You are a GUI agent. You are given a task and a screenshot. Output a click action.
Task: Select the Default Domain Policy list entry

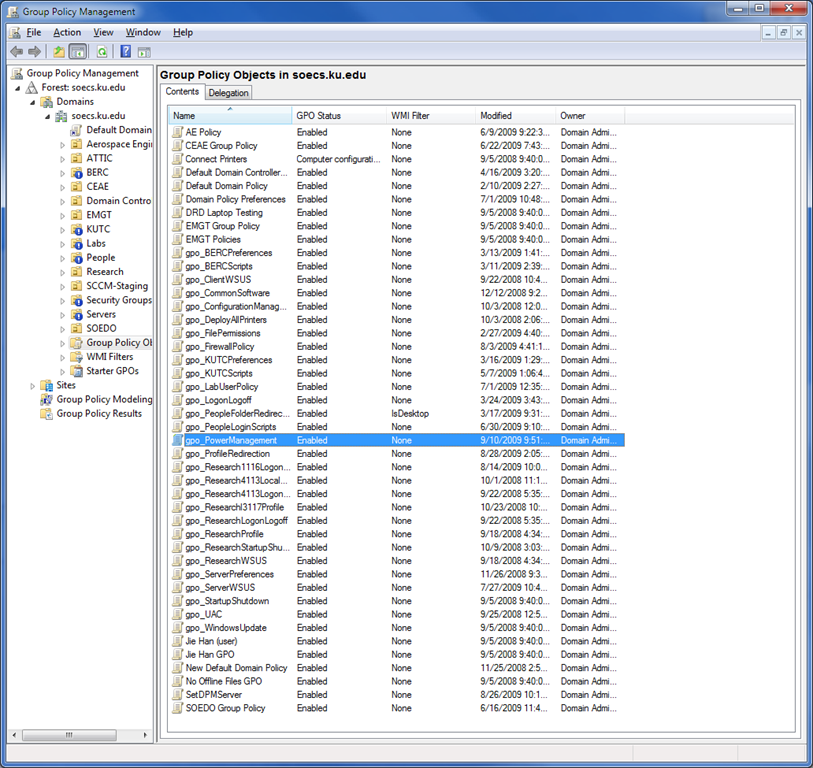(226, 186)
